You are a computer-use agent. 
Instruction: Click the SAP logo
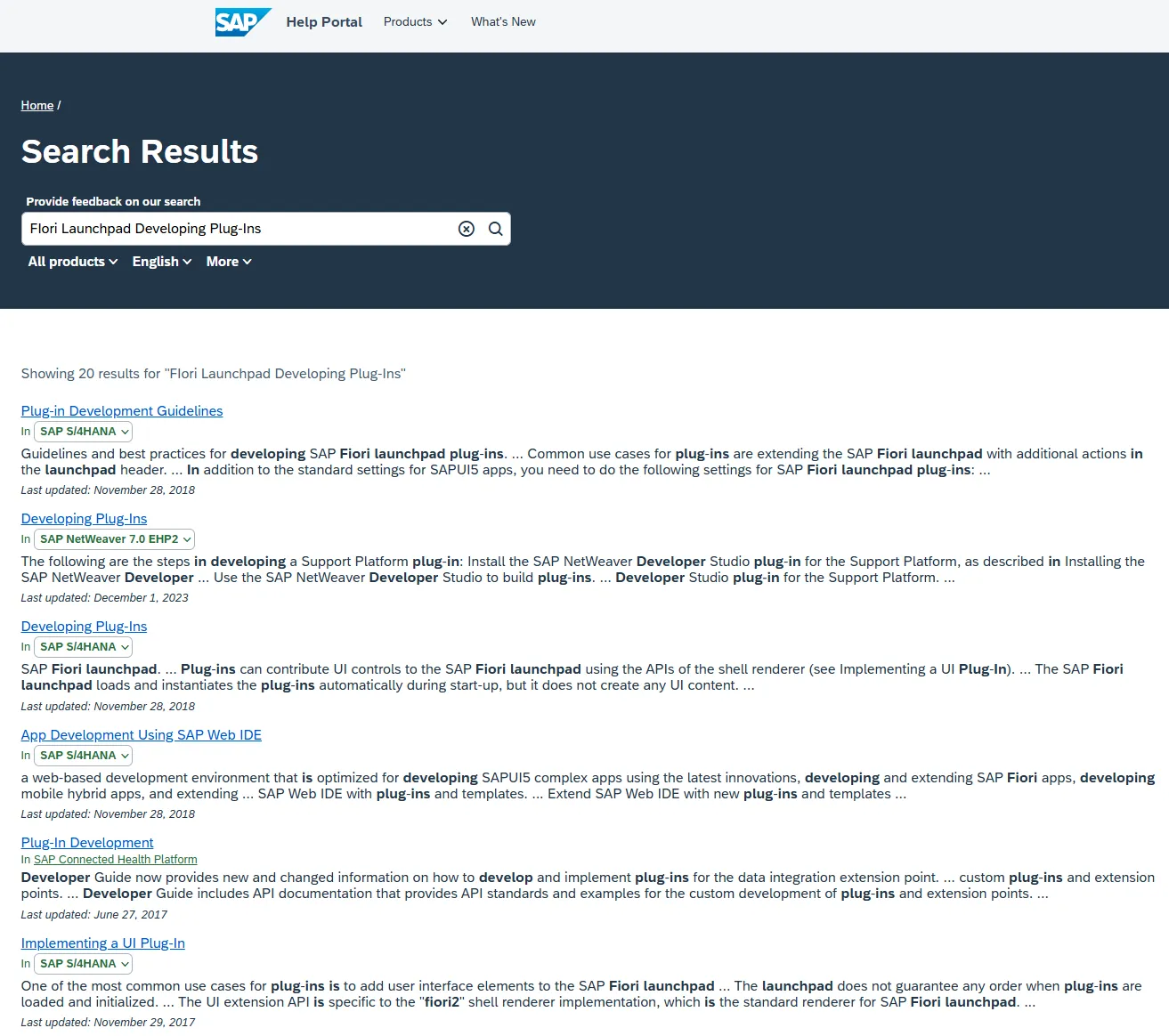tap(242, 21)
